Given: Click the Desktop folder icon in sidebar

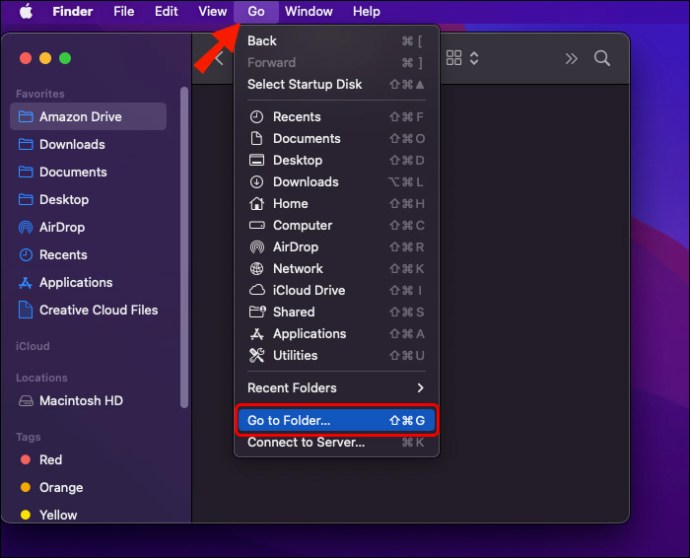Looking at the screenshot, I should 26,200.
